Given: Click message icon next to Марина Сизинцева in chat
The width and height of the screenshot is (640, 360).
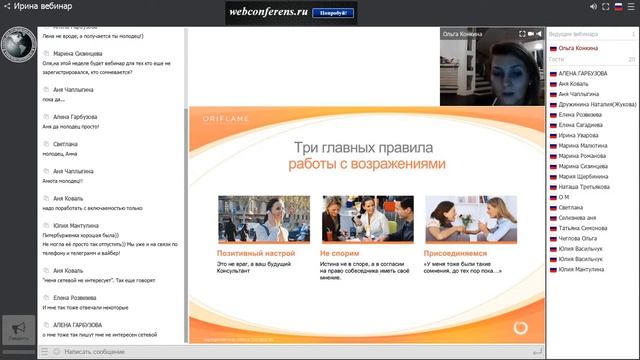Looking at the screenshot, I should click(x=46, y=53).
